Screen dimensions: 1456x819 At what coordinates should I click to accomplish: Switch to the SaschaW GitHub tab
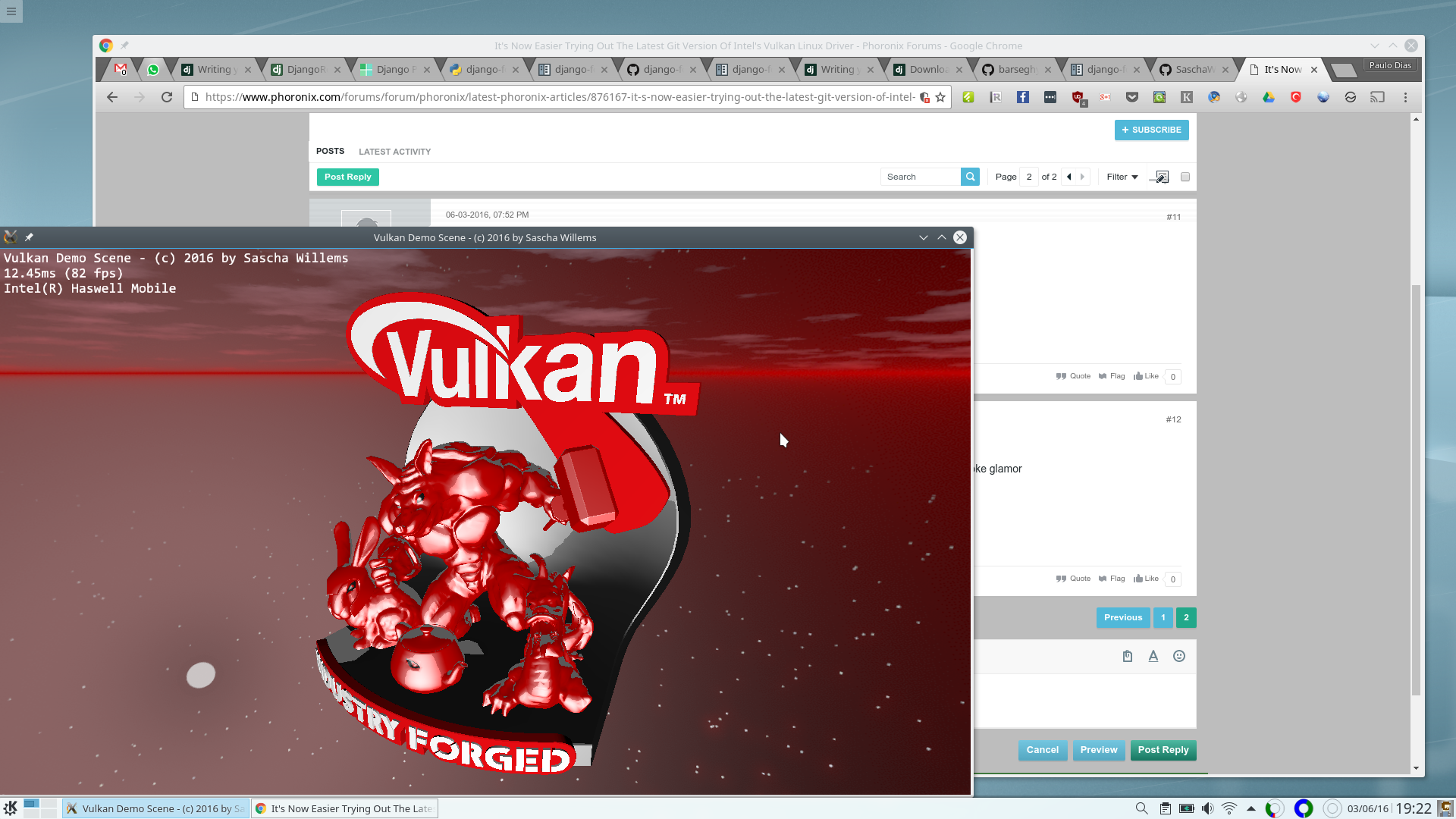click(1194, 69)
